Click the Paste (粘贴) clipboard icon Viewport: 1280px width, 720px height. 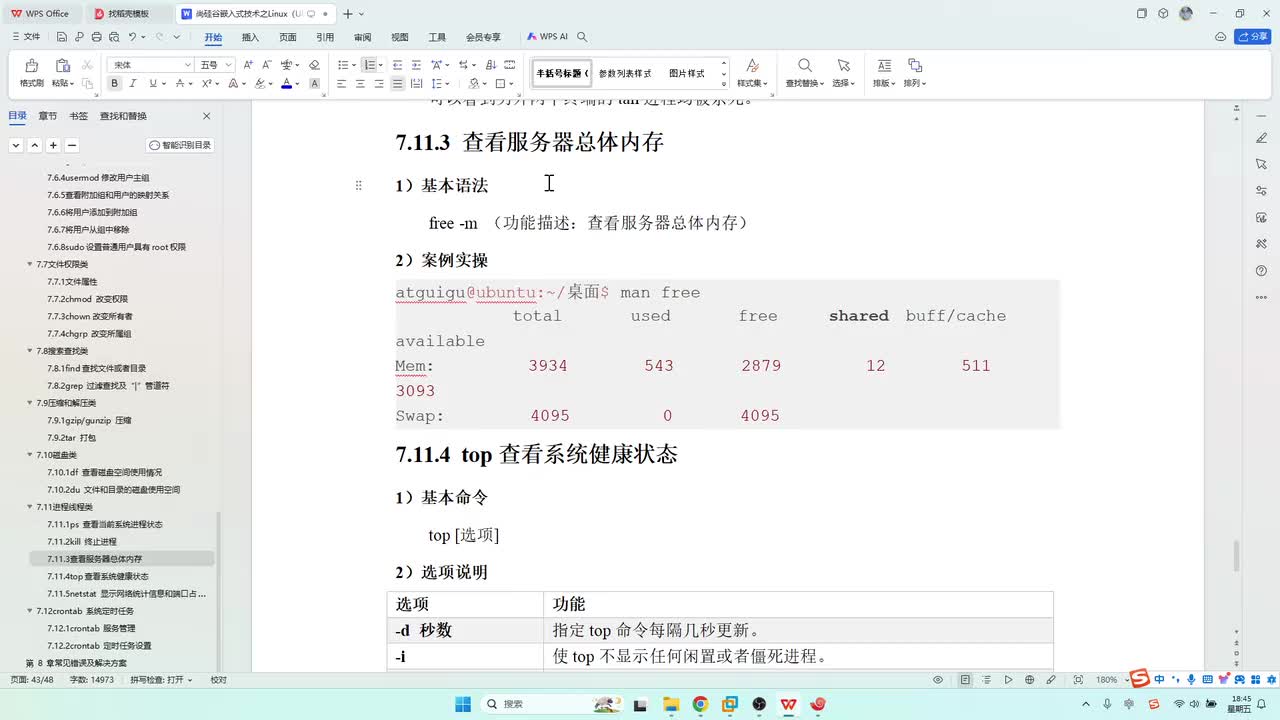pos(62,66)
